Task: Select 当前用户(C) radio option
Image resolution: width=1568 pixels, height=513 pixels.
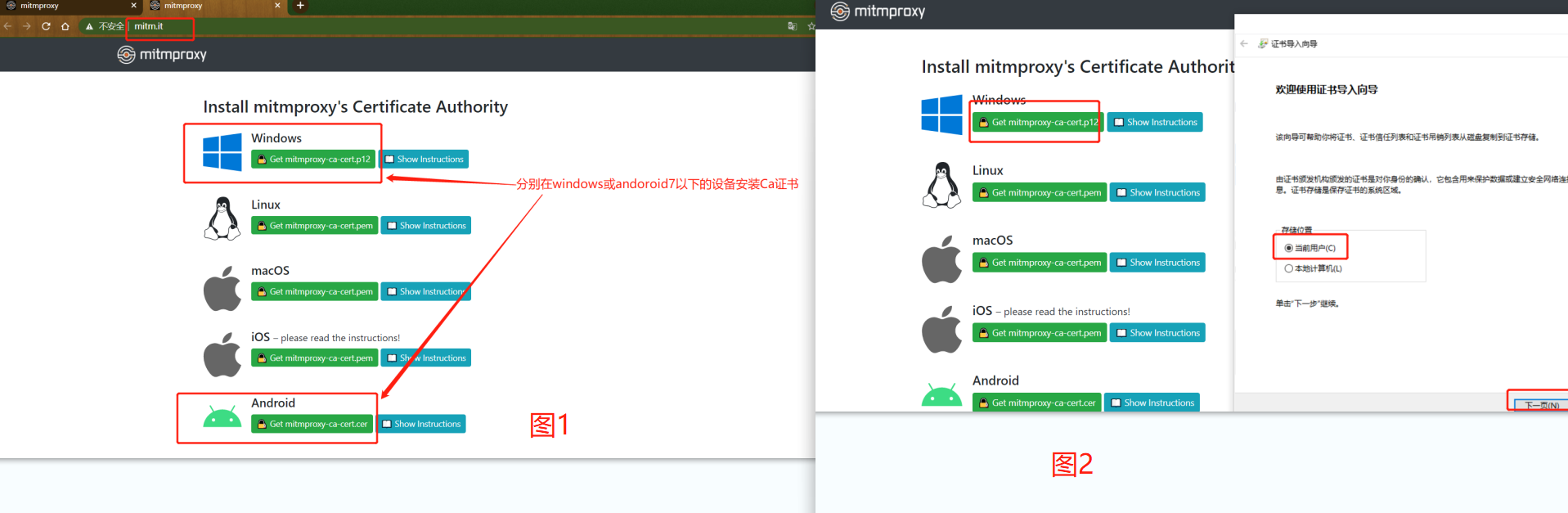Action: pyautogui.click(x=1310, y=248)
